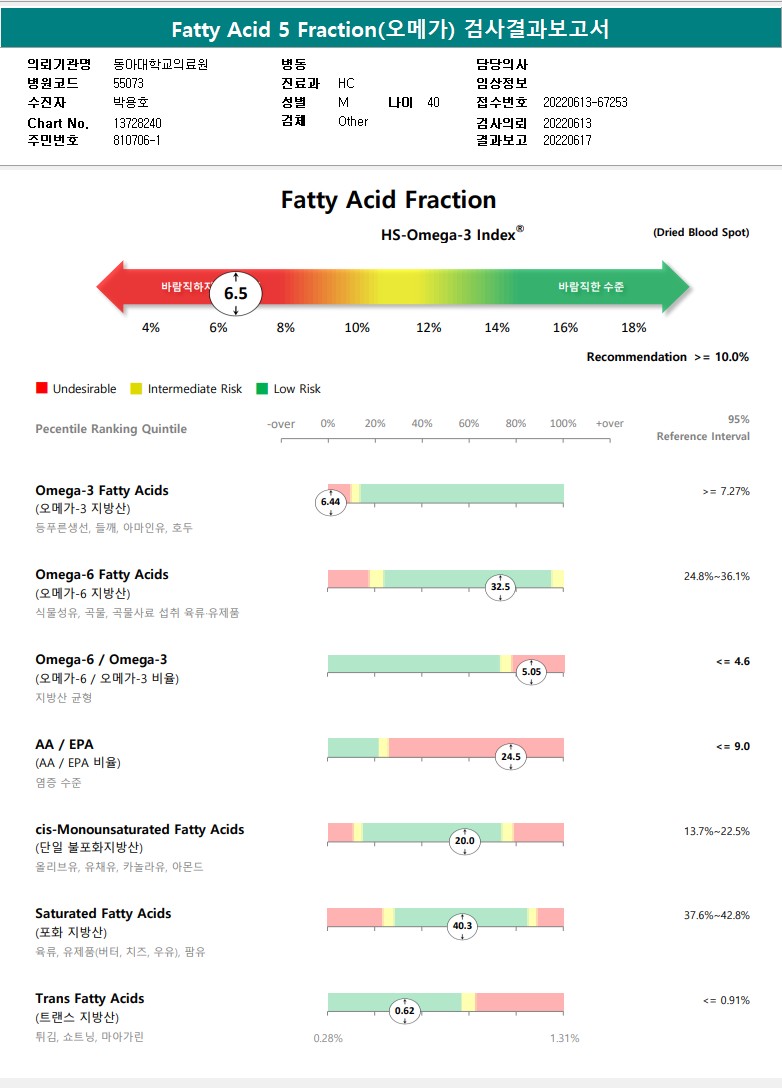The width and height of the screenshot is (782, 1088).
Task: Select the 5.05 Omega-6/Omega-3 ratio marker
Action: click(x=531, y=672)
